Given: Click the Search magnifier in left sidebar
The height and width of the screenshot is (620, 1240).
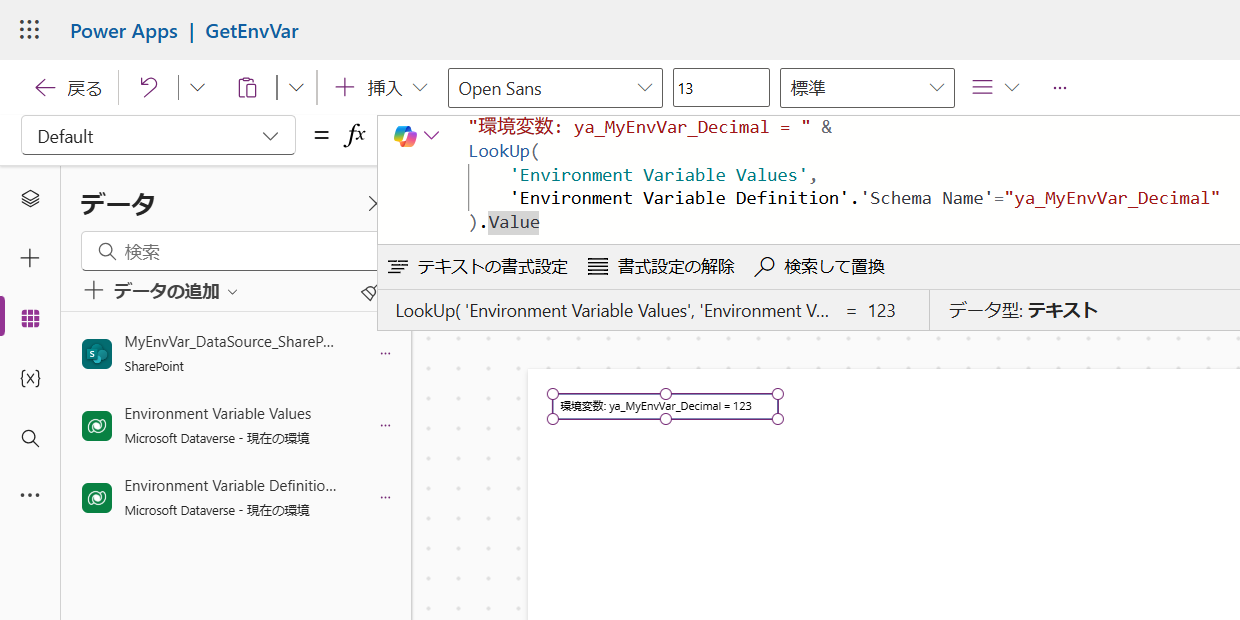Looking at the screenshot, I should pos(30,438).
